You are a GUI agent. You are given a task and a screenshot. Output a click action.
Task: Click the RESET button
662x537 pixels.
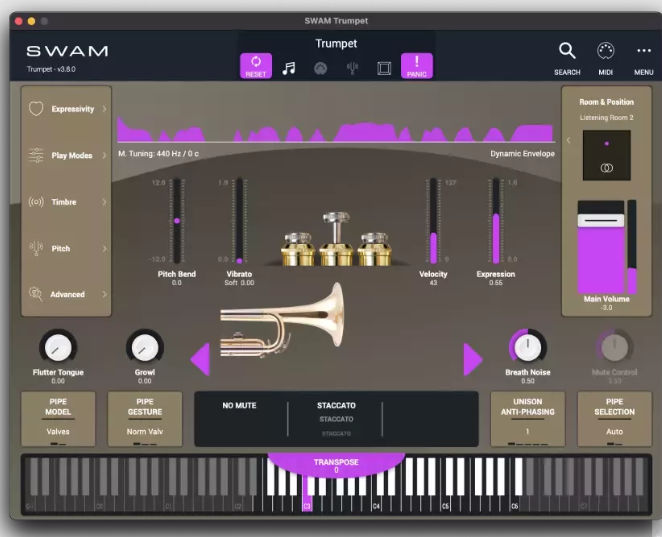tap(256, 66)
